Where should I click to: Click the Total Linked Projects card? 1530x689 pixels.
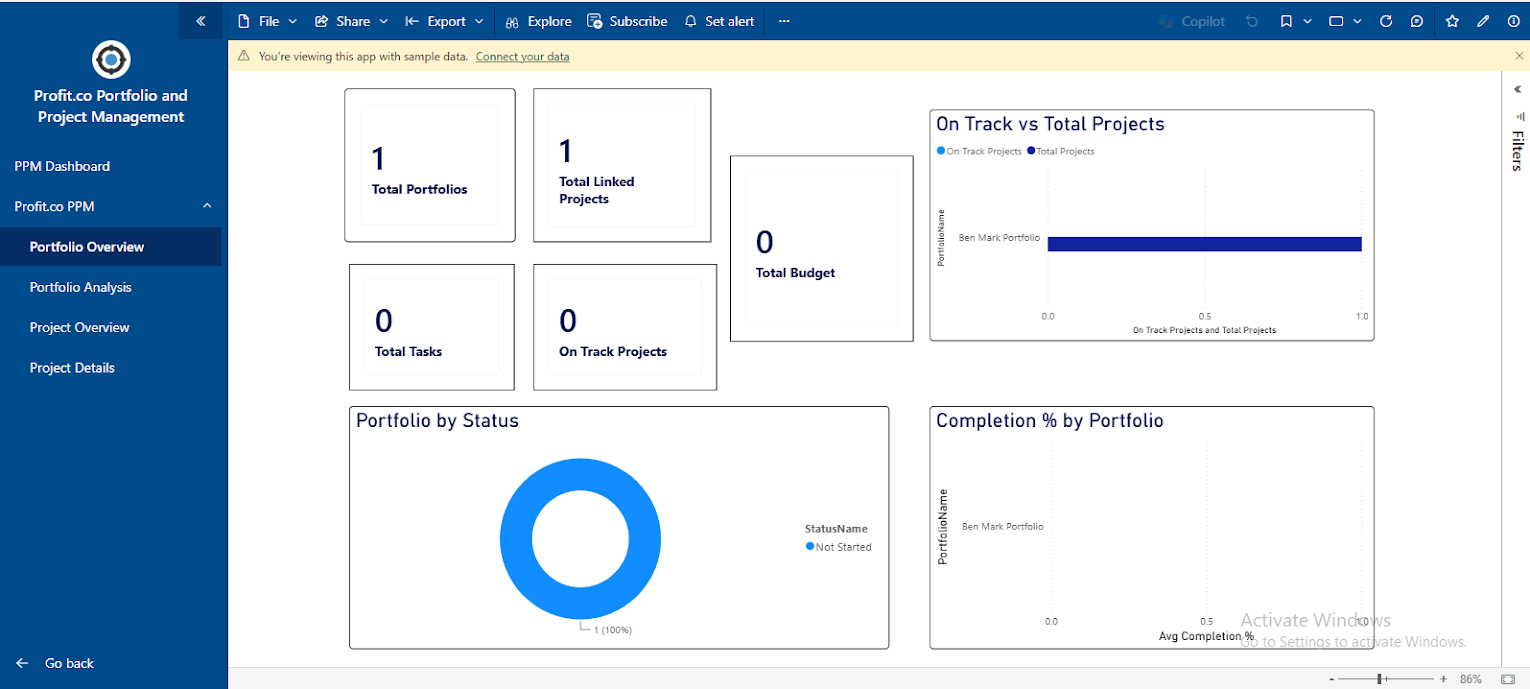pos(622,165)
